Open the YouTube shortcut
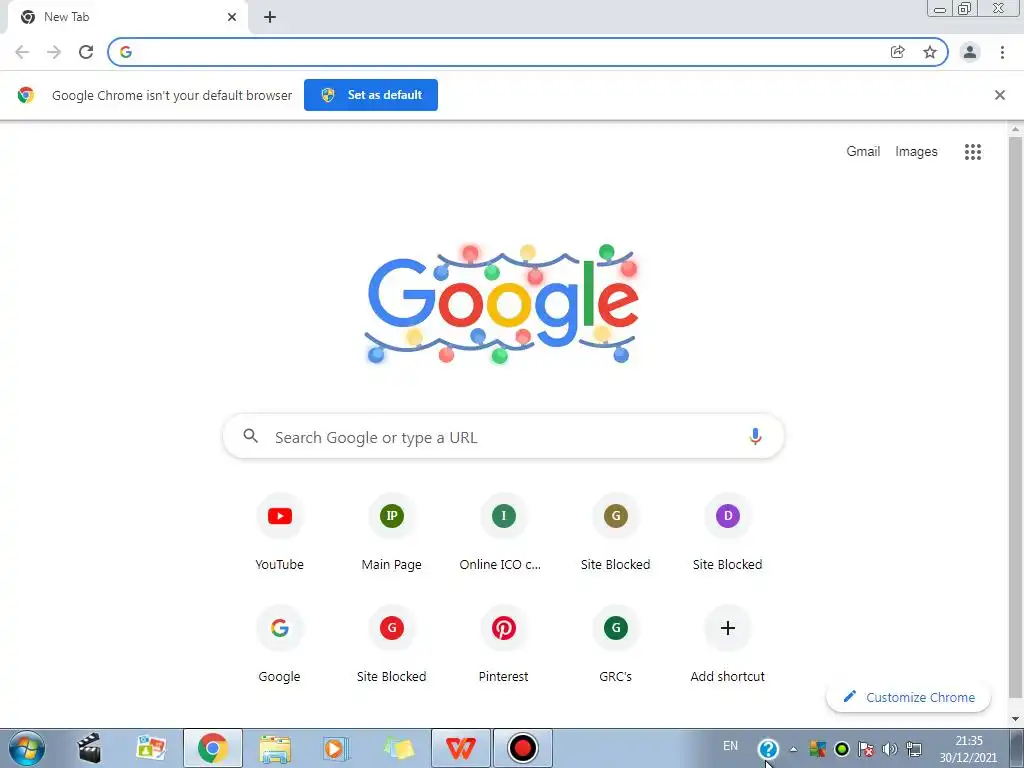 [x=280, y=533]
